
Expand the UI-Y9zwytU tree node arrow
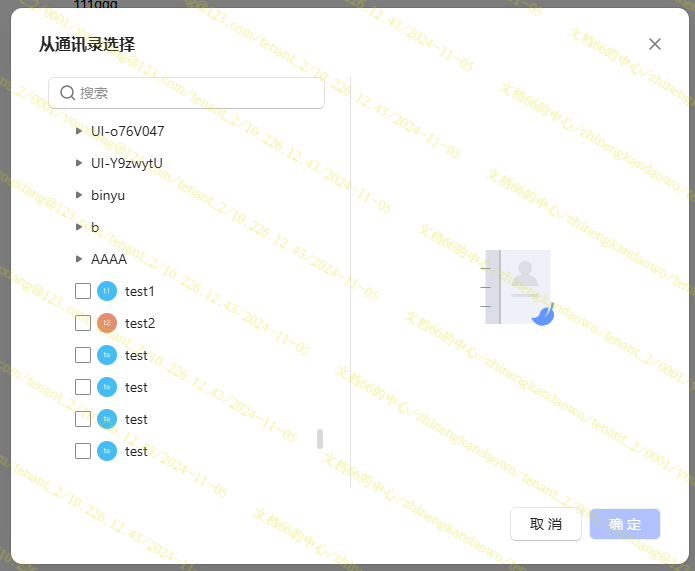(80, 163)
